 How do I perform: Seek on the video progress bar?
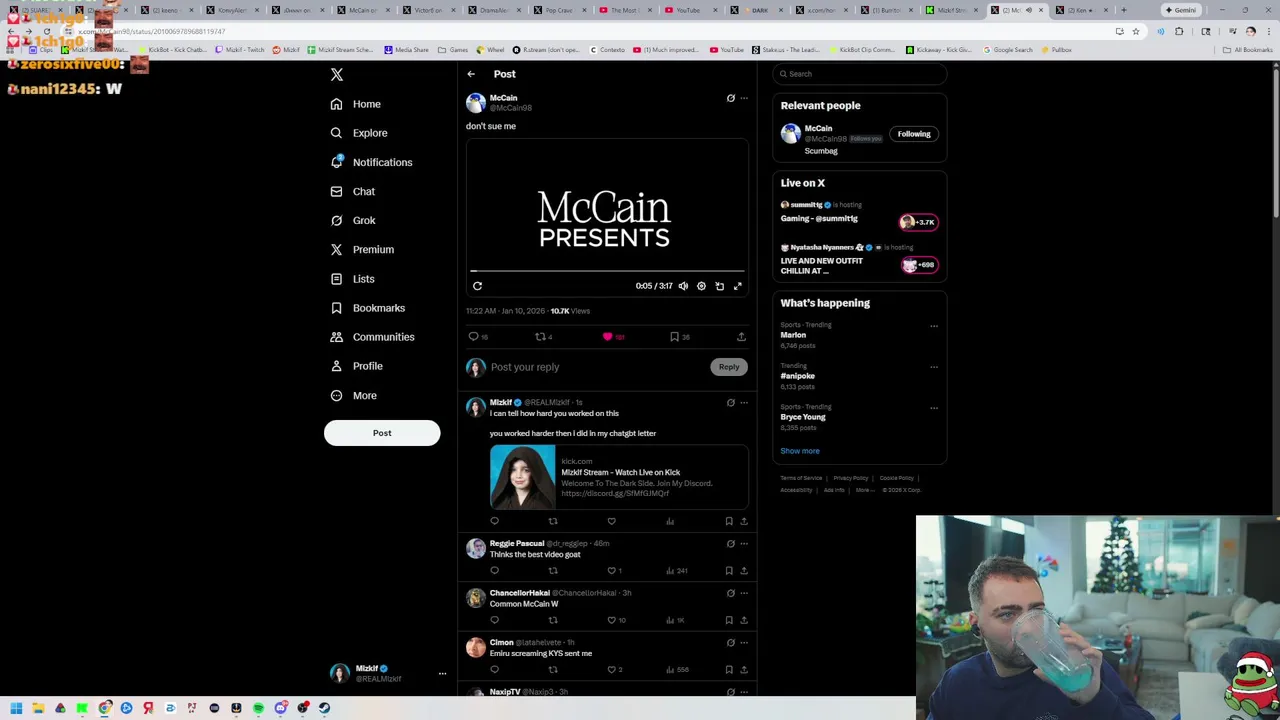coord(607,271)
